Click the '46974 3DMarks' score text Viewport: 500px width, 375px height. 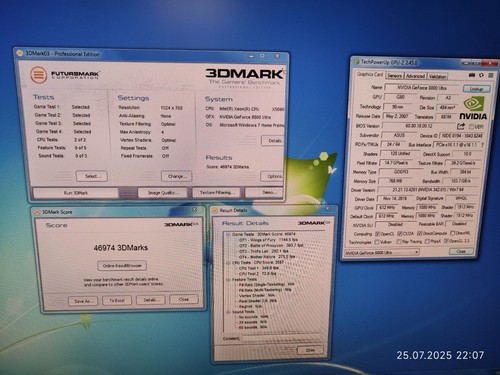121,248
